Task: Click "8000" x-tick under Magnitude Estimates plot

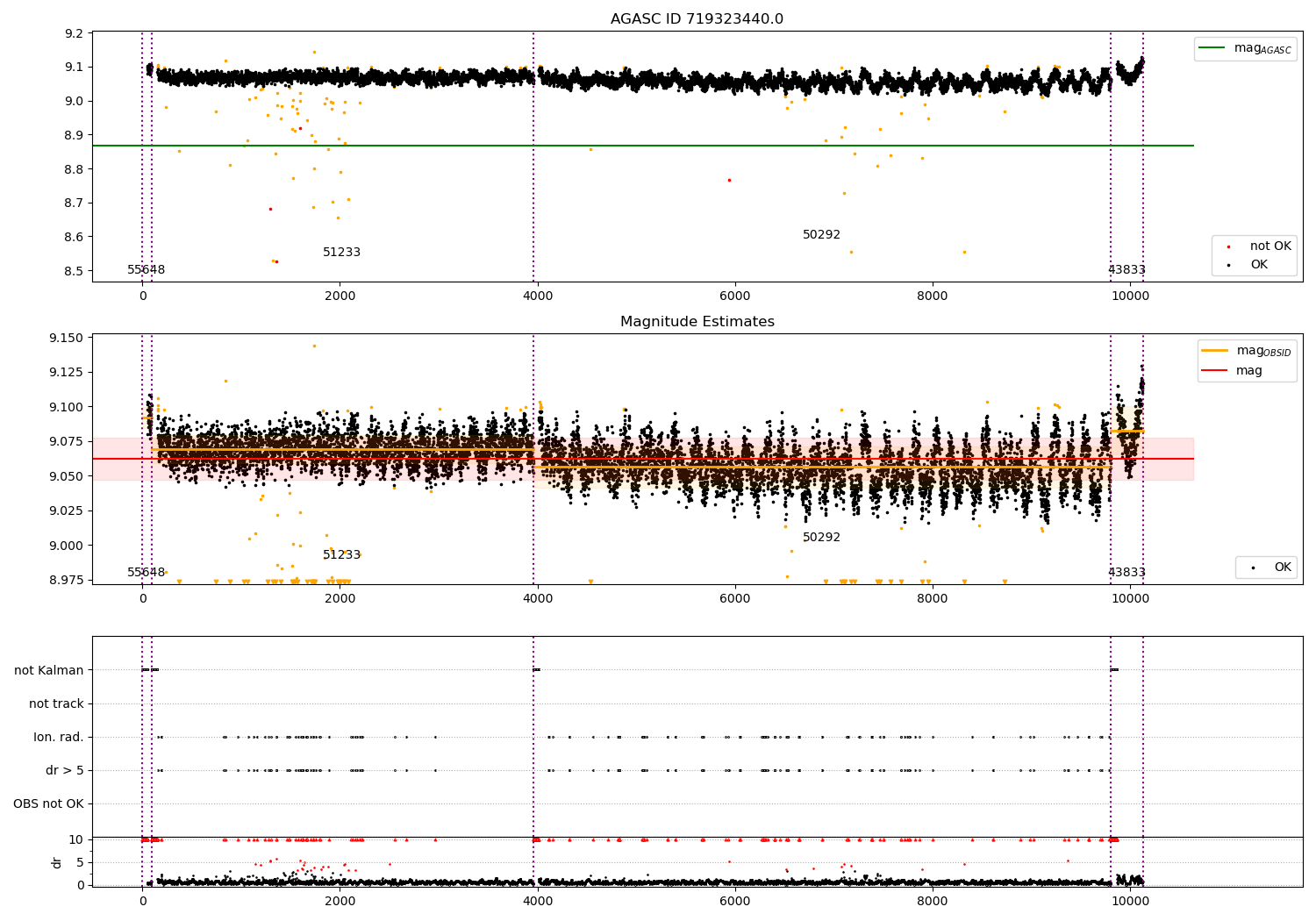Action: point(933,598)
